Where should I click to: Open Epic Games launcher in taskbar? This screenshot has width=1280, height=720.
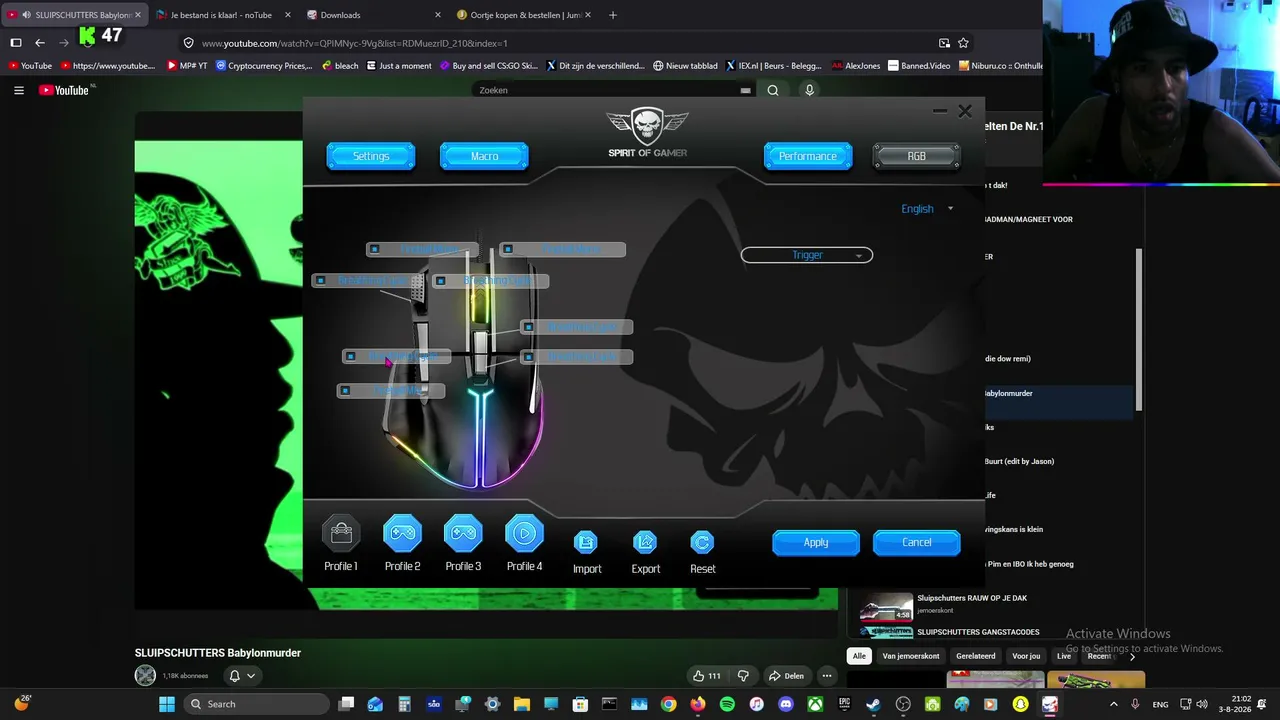[x=844, y=704]
